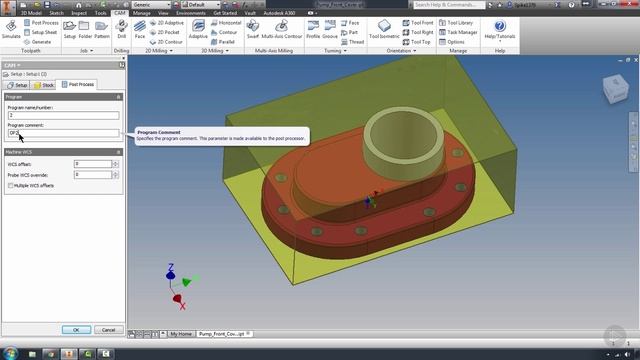This screenshot has width=640, height=360.
Task: Select the 3D Adaptive milling icon
Action: click(198, 29)
